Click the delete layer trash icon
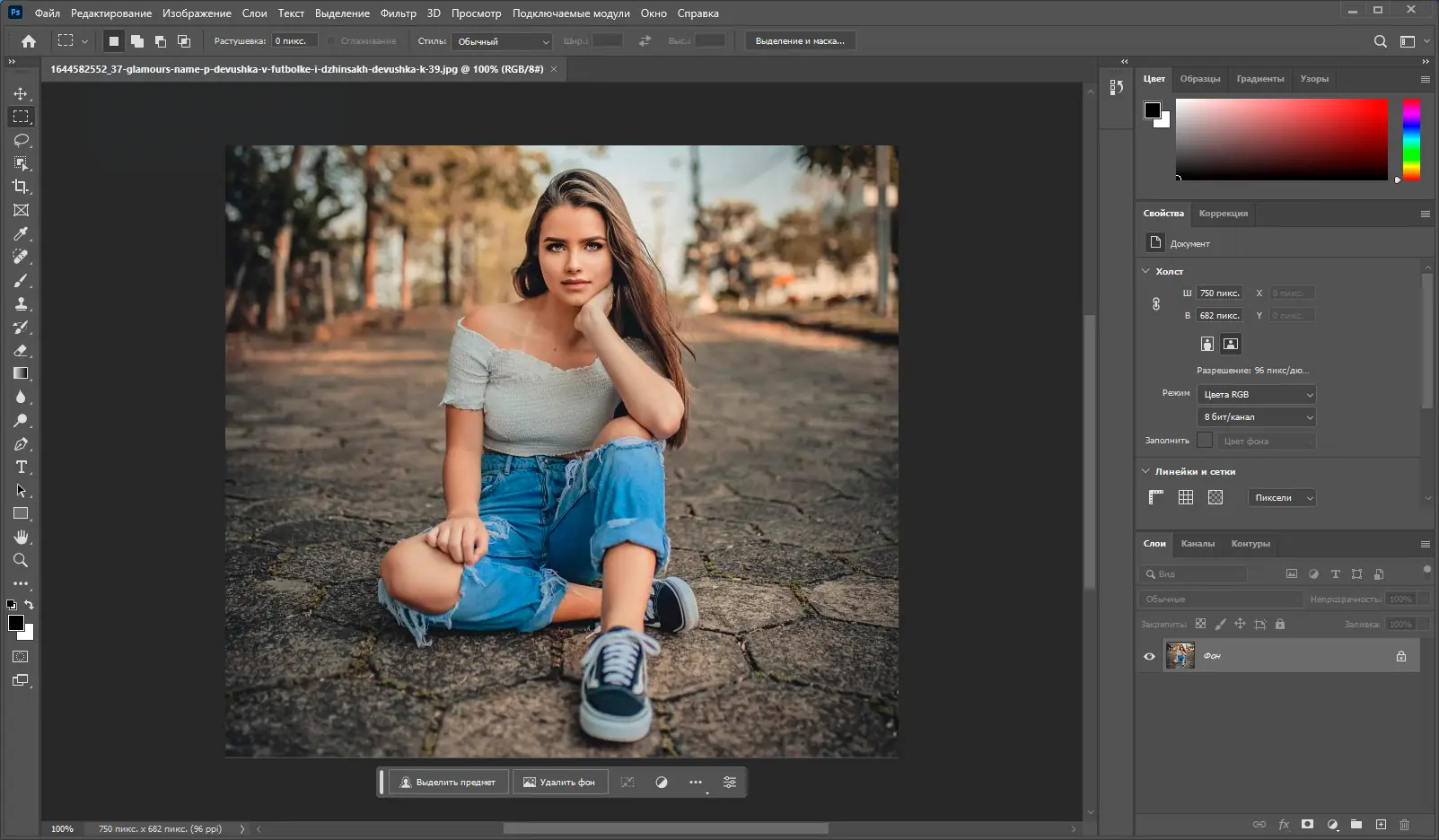1439x840 pixels. pyautogui.click(x=1404, y=824)
